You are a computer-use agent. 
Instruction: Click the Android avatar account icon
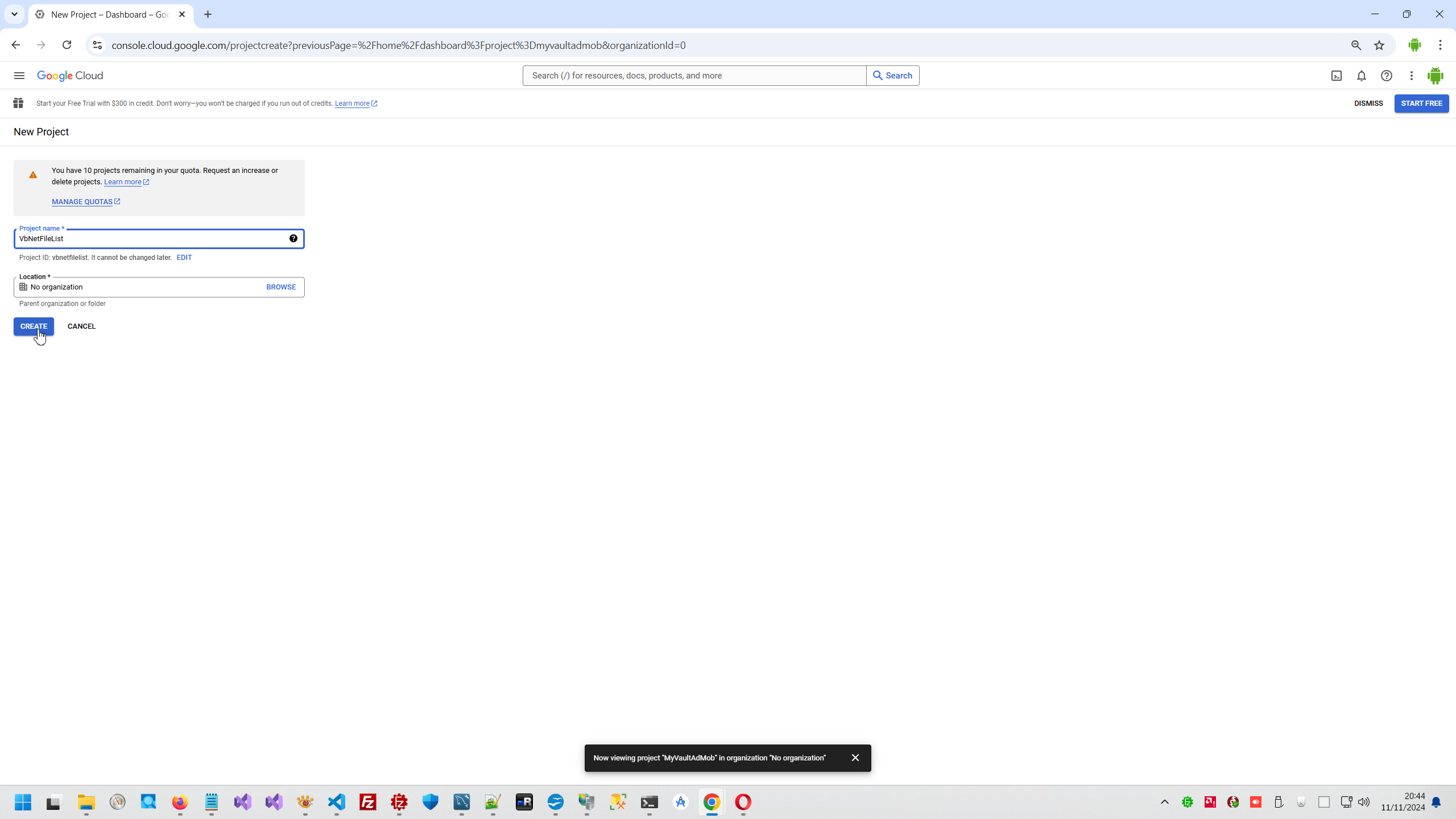(x=1435, y=76)
